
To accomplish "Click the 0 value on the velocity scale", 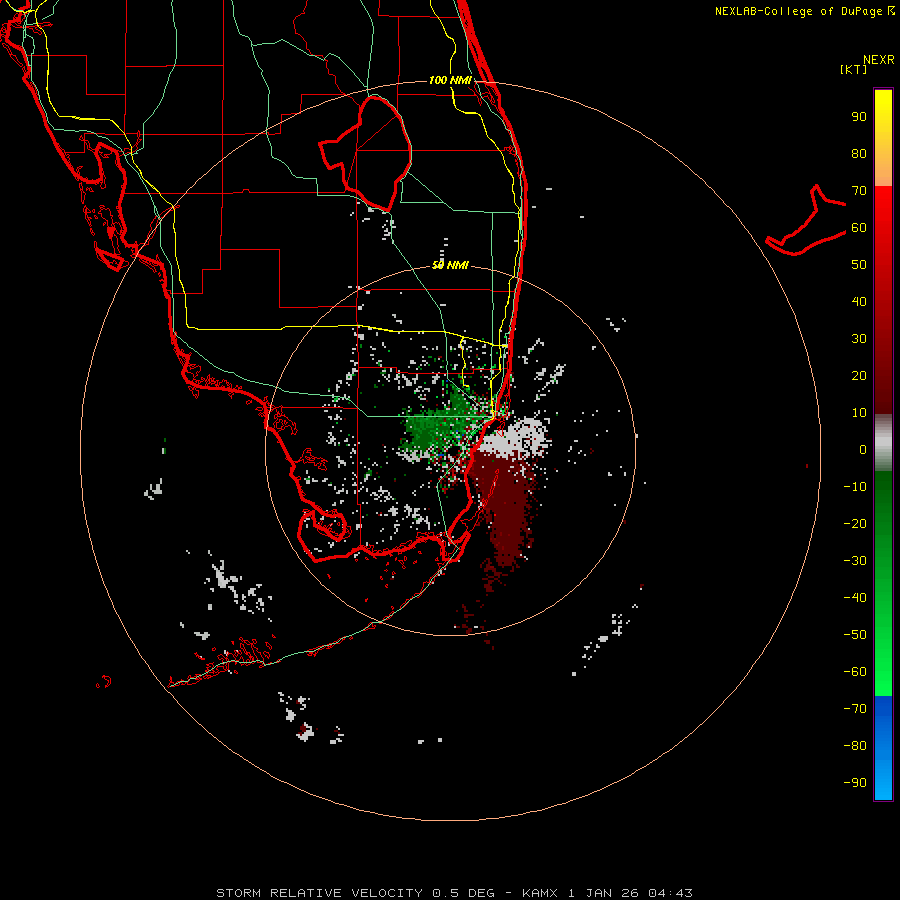I will [x=863, y=450].
